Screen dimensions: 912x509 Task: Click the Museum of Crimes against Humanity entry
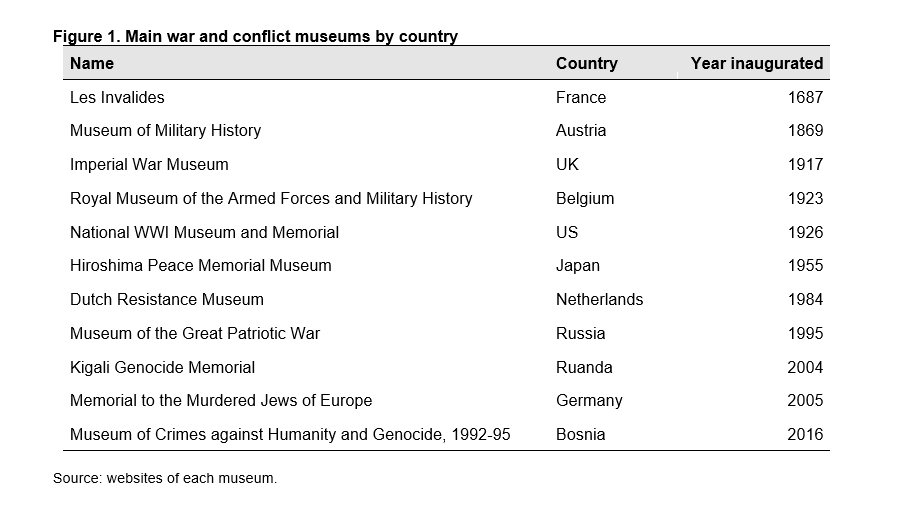pos(290,434)
